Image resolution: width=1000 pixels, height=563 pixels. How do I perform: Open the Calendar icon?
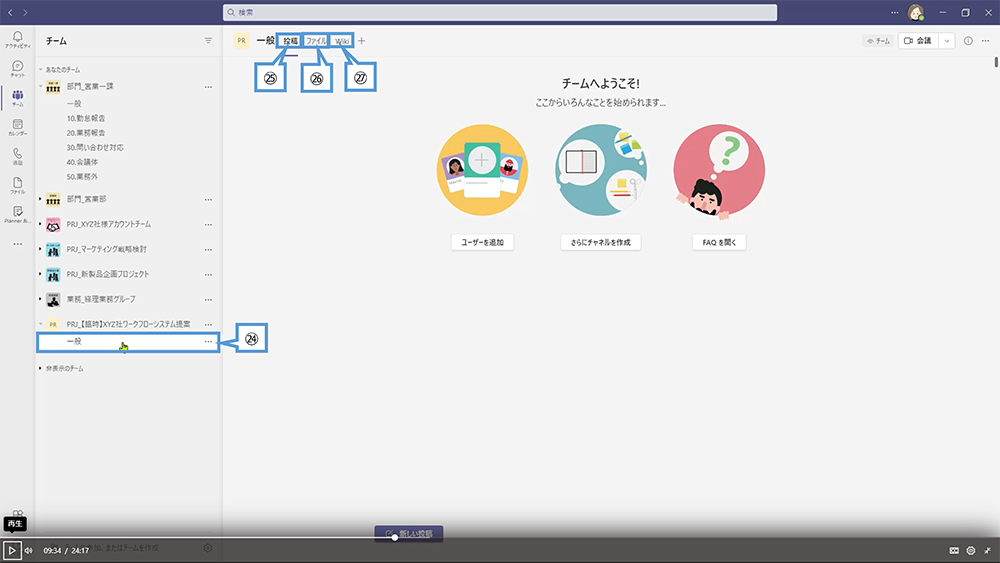(x=17, y=128)
